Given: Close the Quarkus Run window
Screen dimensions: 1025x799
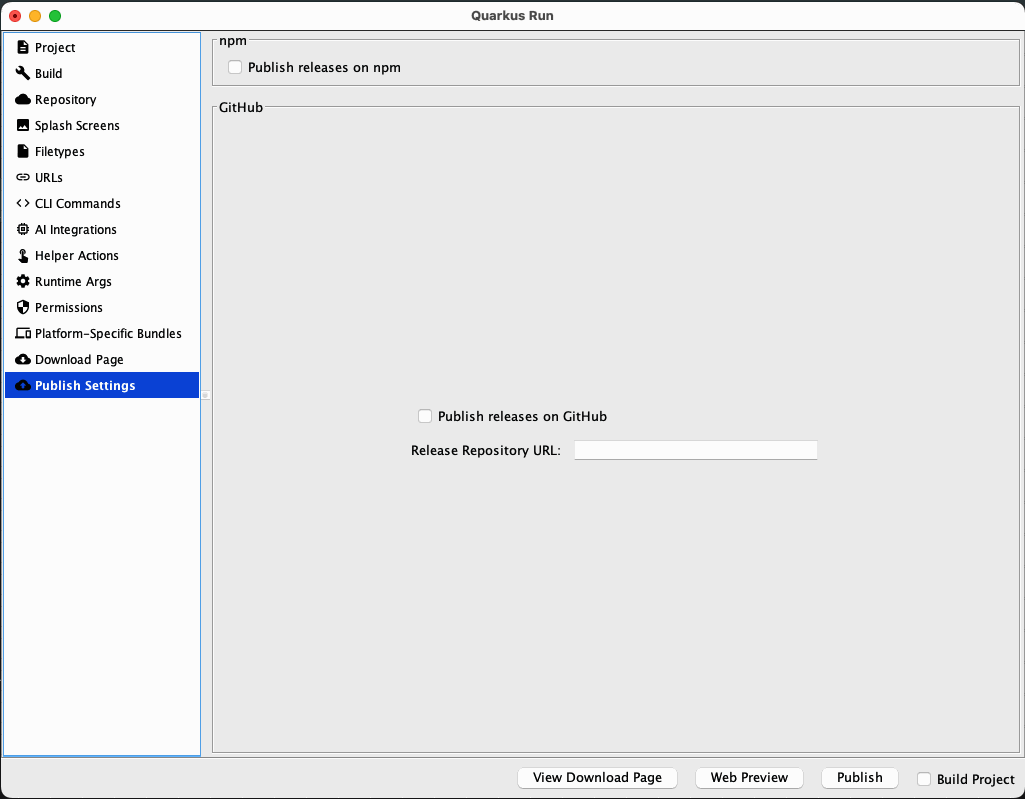Looking at the screenshot, I should (15, 16).
